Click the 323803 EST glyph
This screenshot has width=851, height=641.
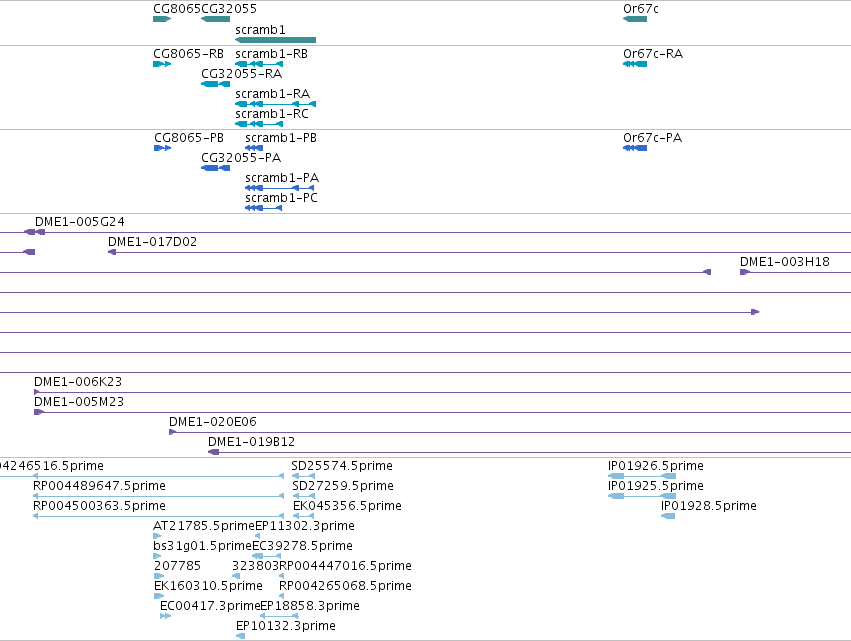click(236, 576)
